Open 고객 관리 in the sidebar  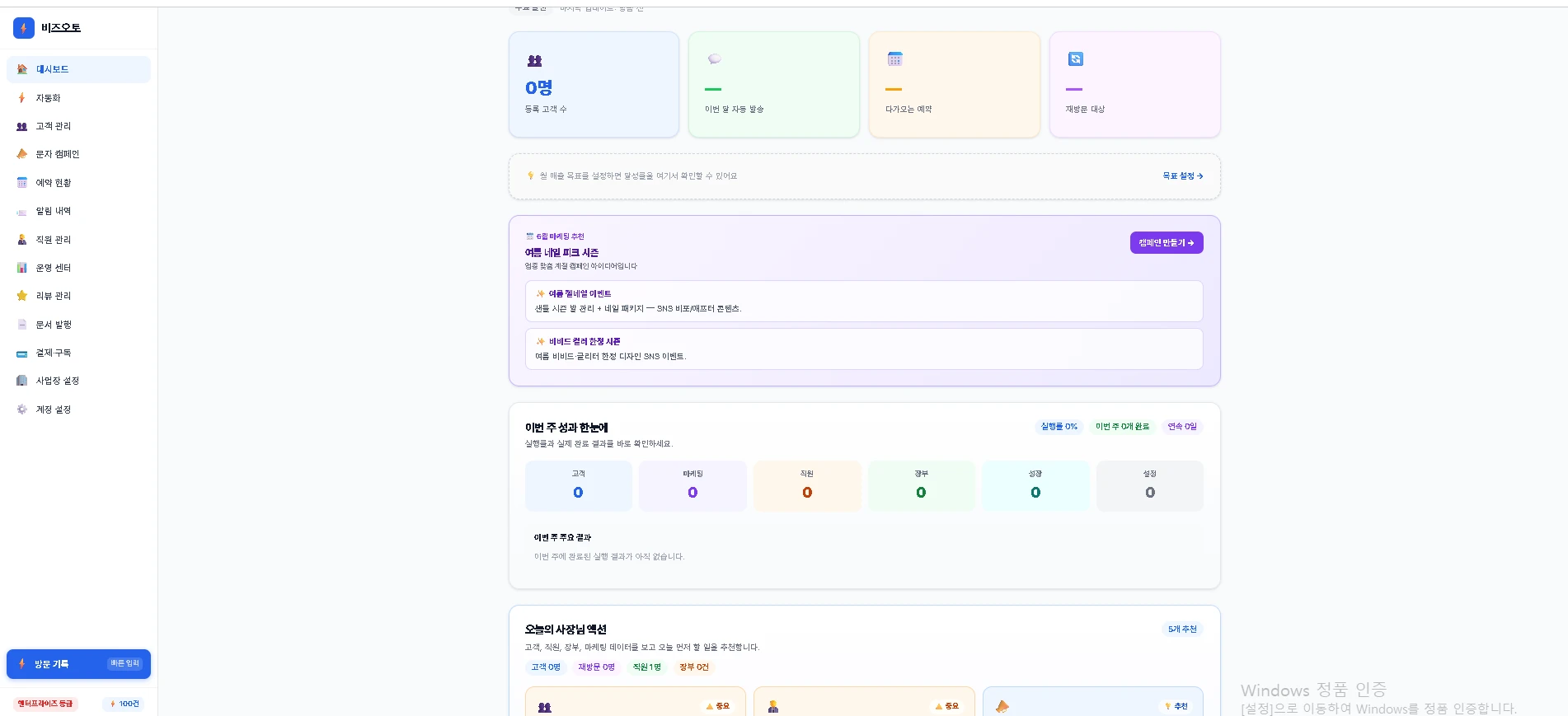tap(78, 126)
